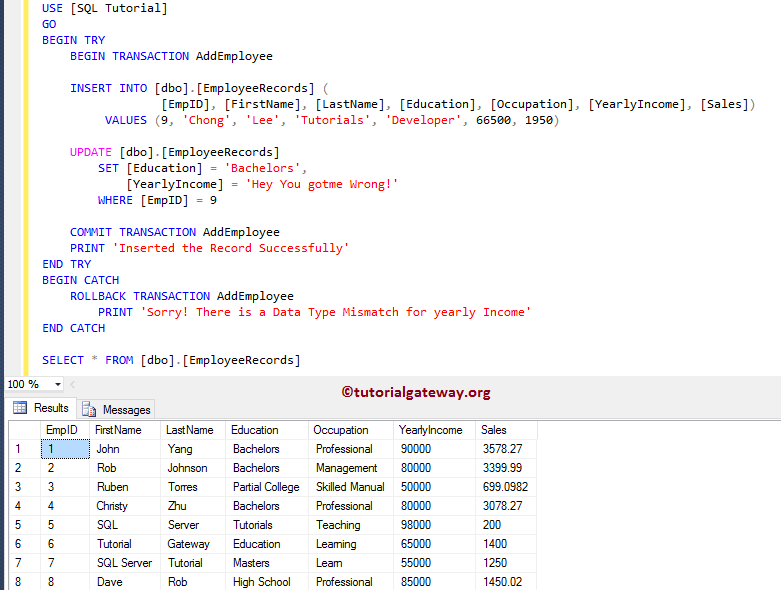Click the INSERT INTO keyword in the query

[x=109, y=88]
